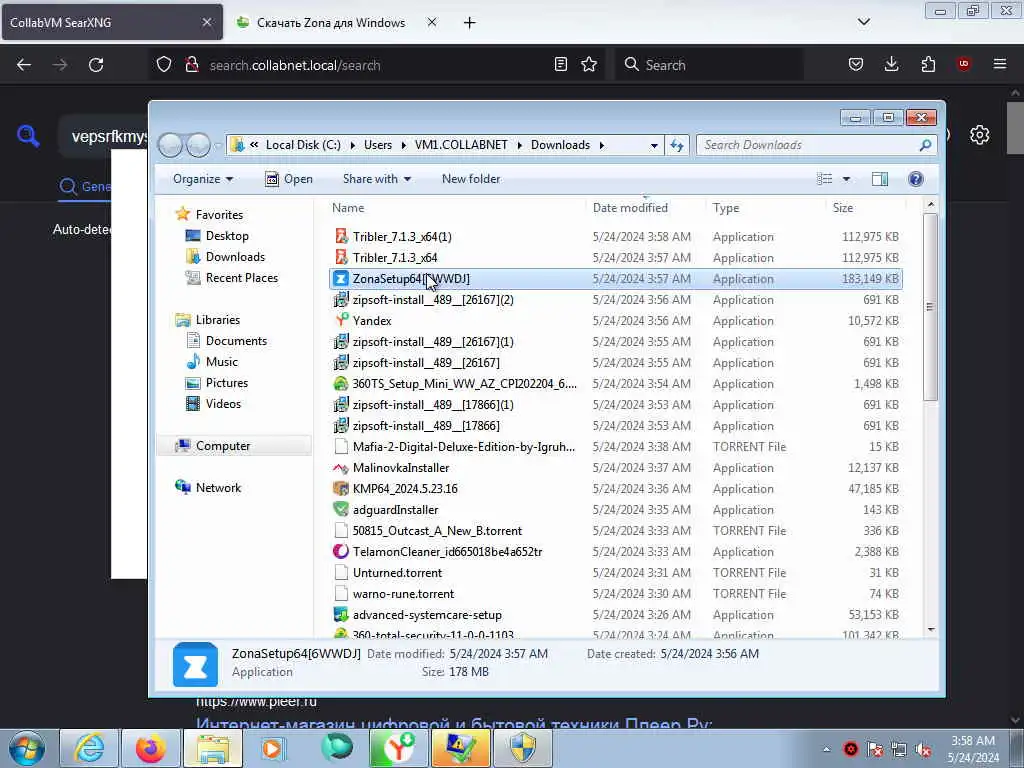The height and width of the screenshot is (768, 1024).
Task: Open SearXNG preferences gear icon
Action: coord(979,135)
